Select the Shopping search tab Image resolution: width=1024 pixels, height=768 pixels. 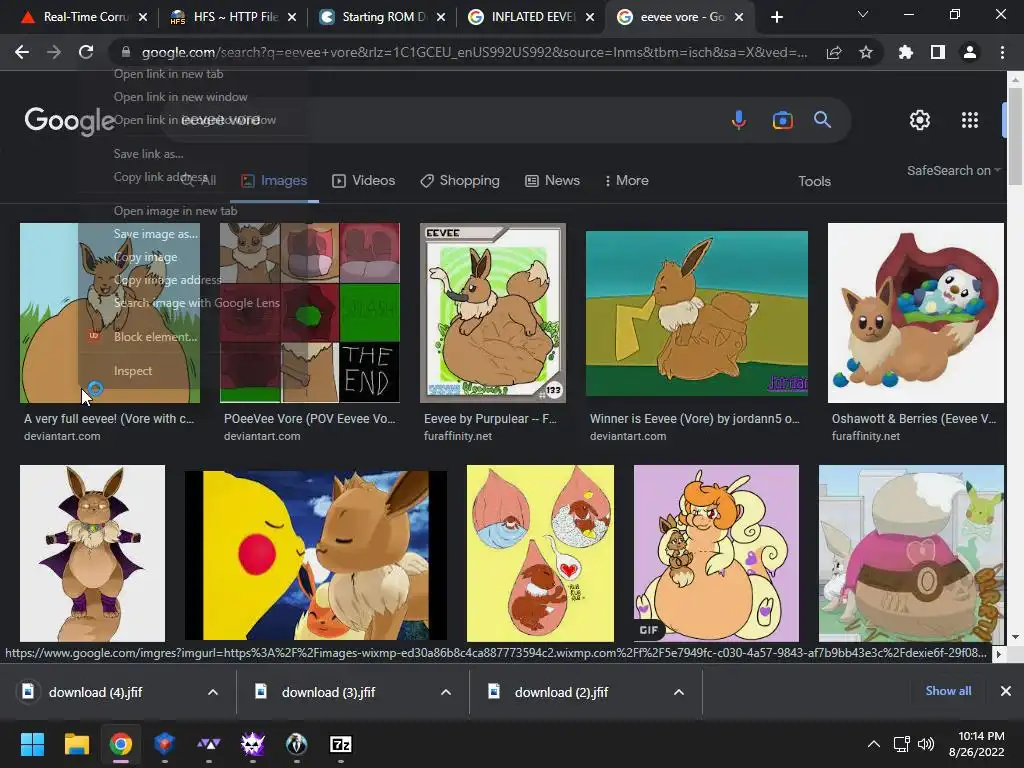[460, 180]
